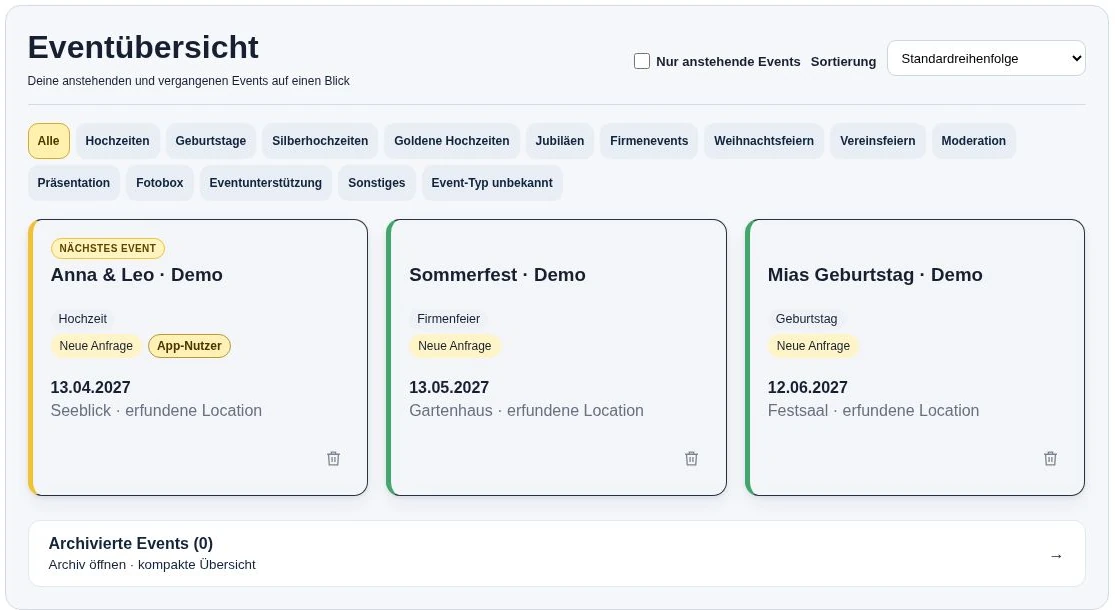This screenshot has width=1115, height=610.
Task: Click the trash icon on Sommerfest card
Action: click(x=691, y=459)
